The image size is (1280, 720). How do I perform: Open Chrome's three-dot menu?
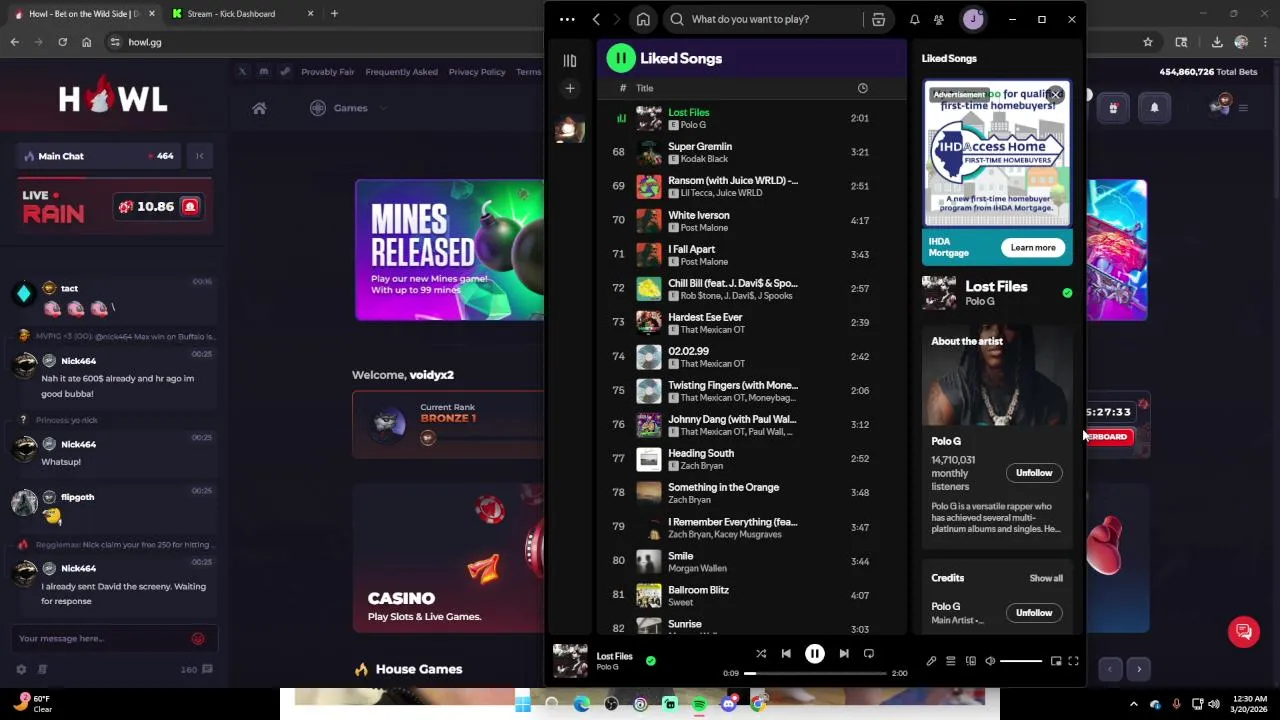(1265, 42)
